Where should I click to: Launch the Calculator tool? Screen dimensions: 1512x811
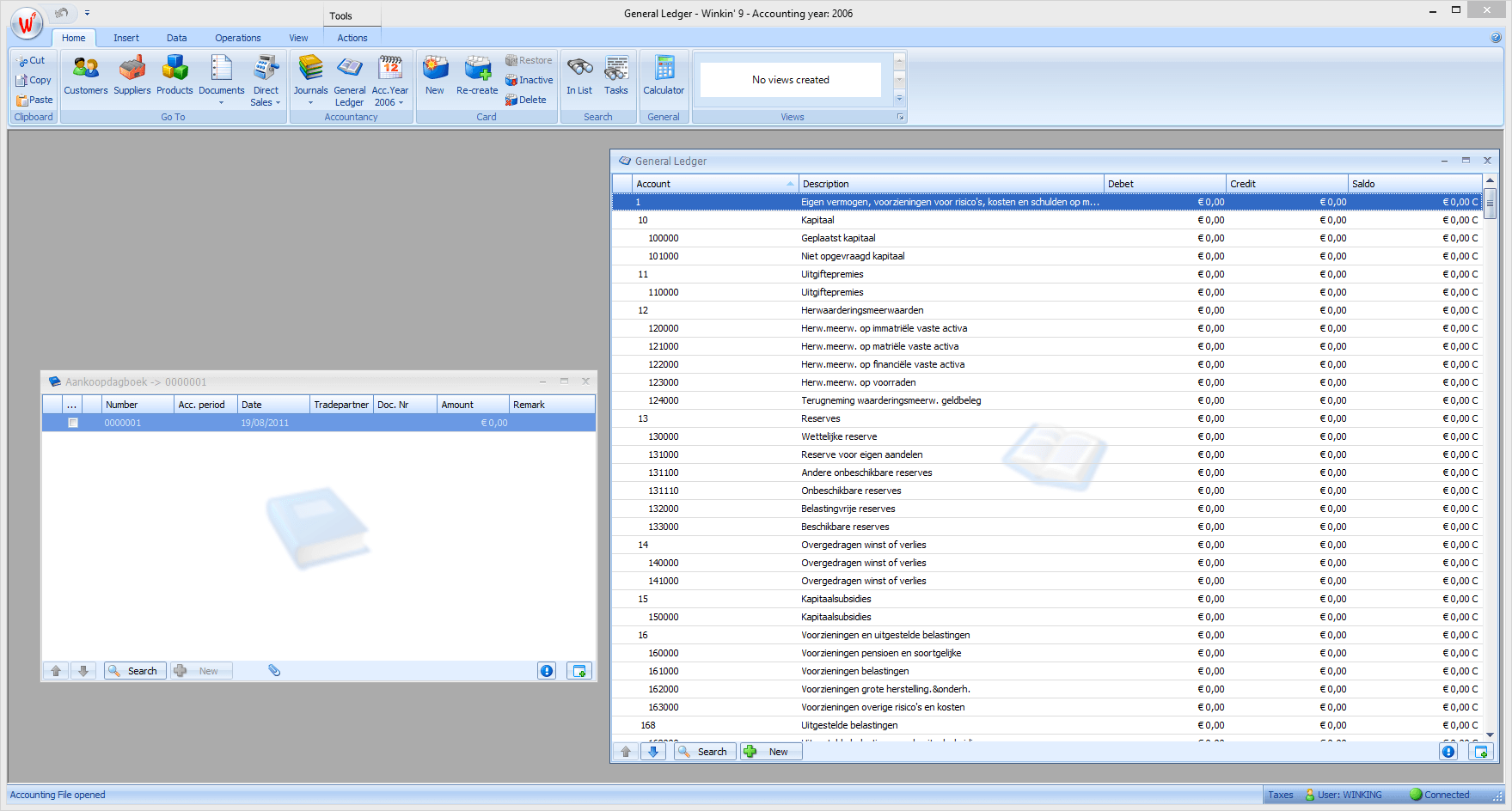pos(664,69)
